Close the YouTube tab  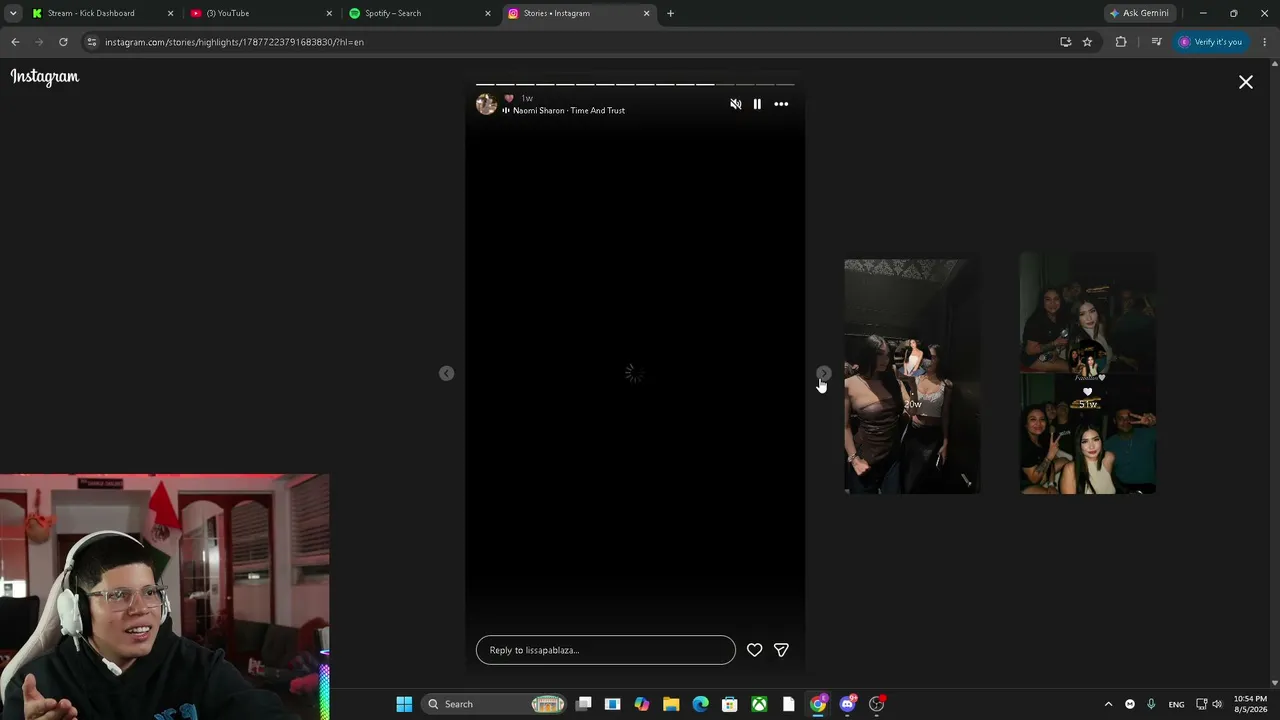329,13
